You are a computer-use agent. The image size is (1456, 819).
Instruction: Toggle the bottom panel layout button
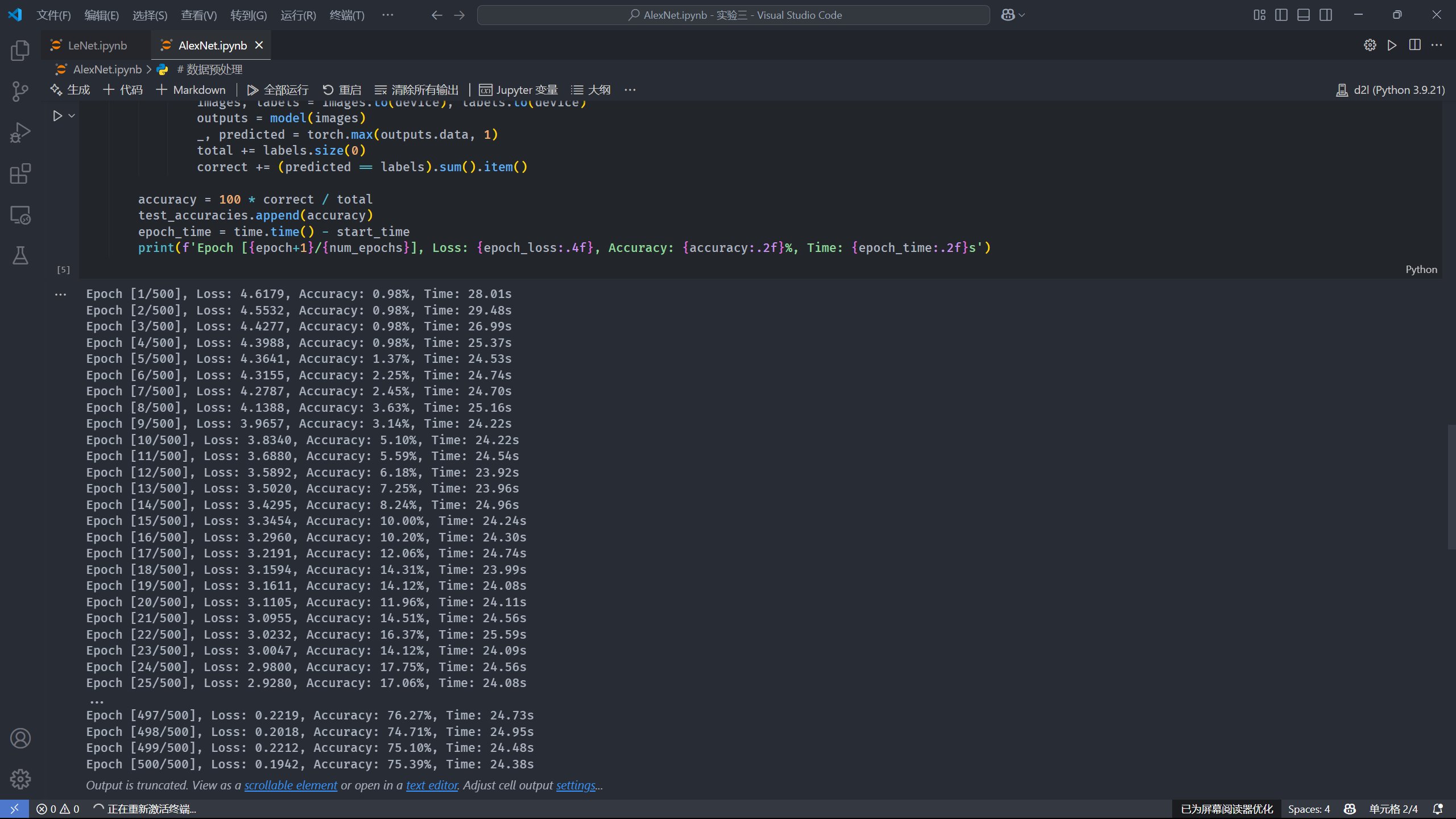pos(1304,15)
